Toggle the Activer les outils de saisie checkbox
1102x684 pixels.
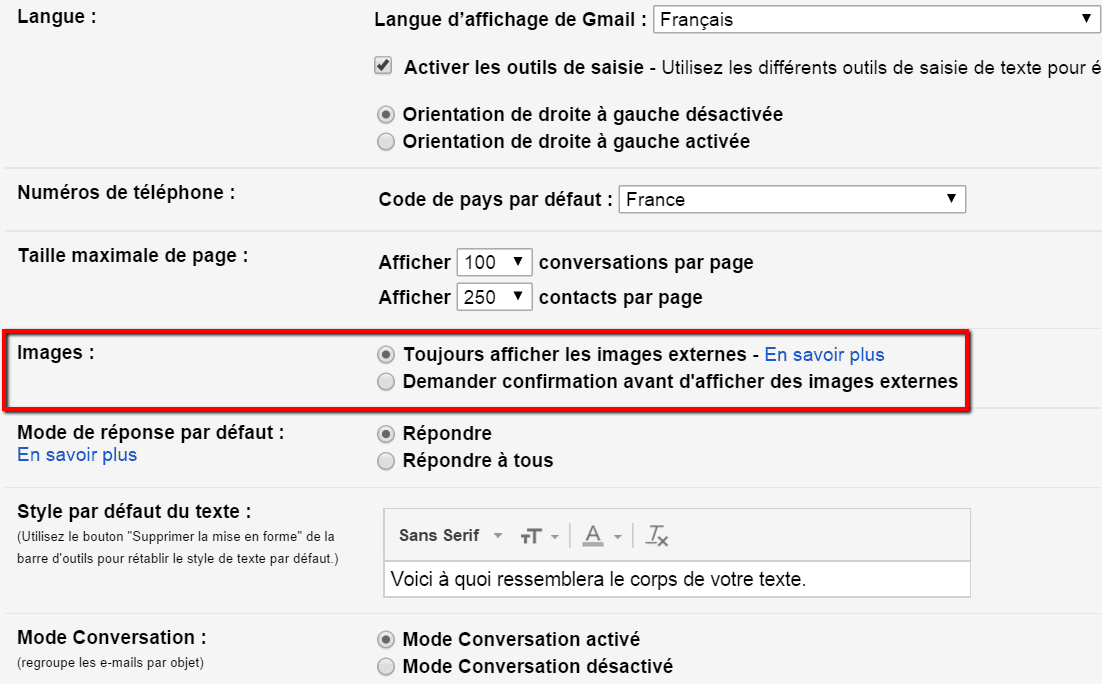[383, 67]
